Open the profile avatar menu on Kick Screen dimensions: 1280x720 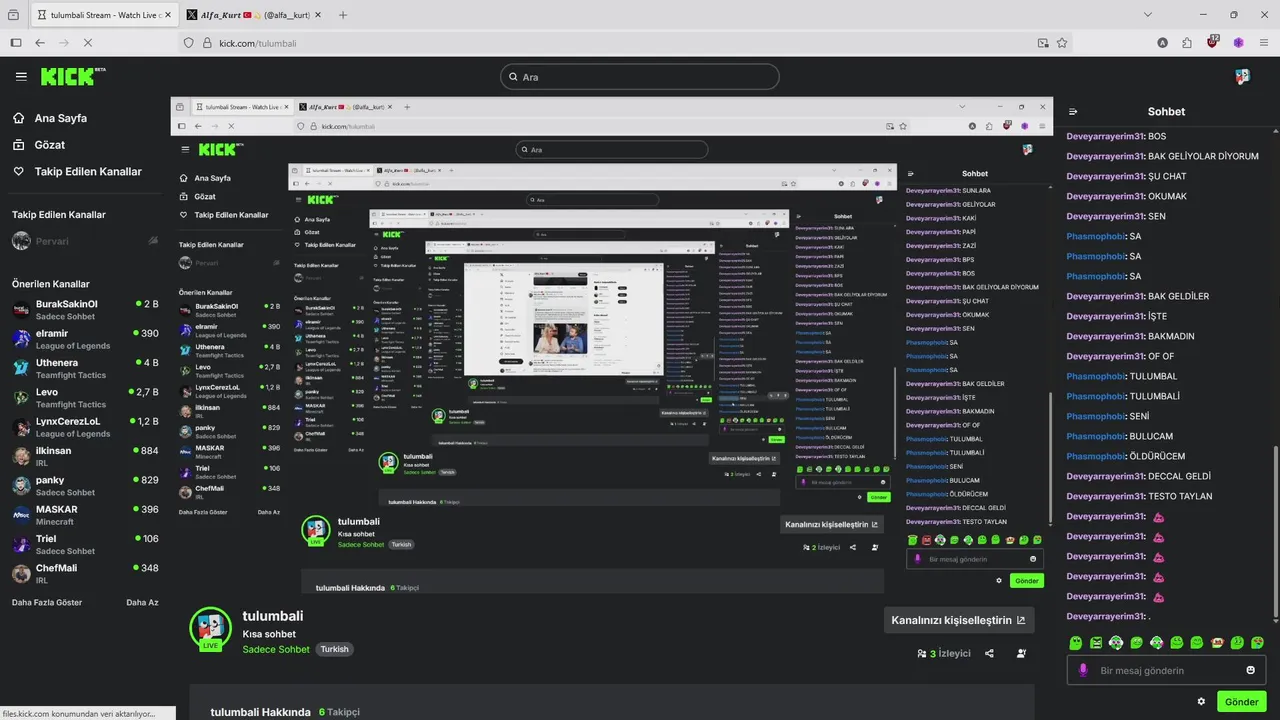[x=1242, y=76]
